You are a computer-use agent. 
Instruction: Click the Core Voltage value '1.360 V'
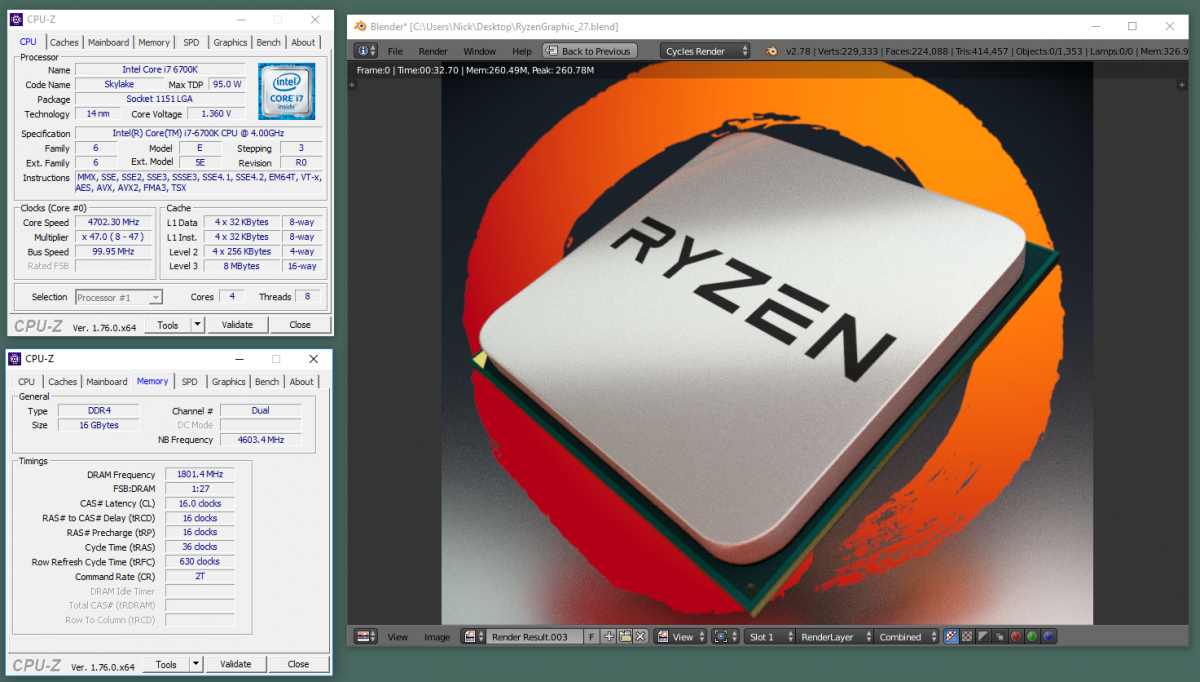pos(215,114)
